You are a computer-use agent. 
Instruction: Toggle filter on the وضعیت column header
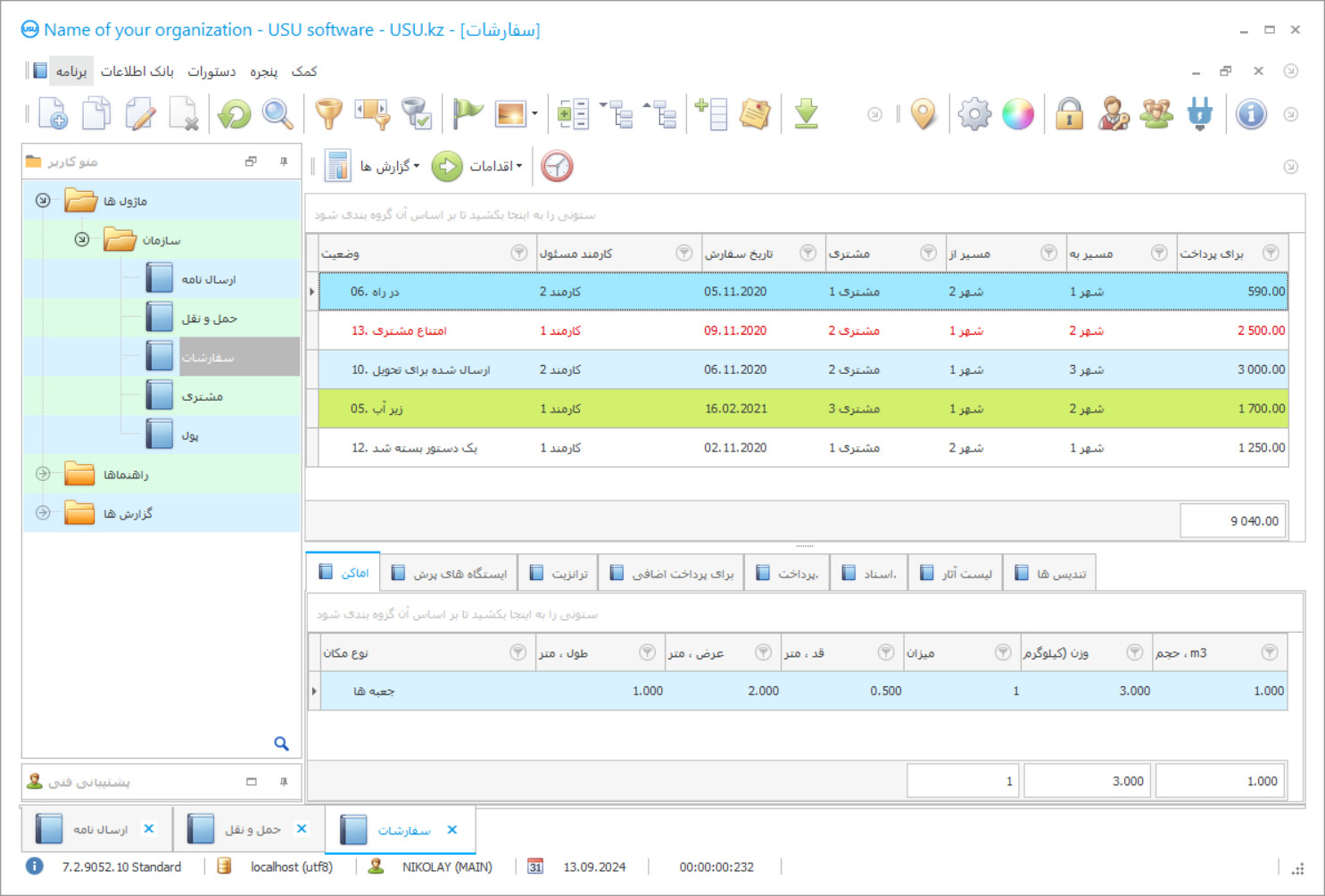click(x=518, y=253)
